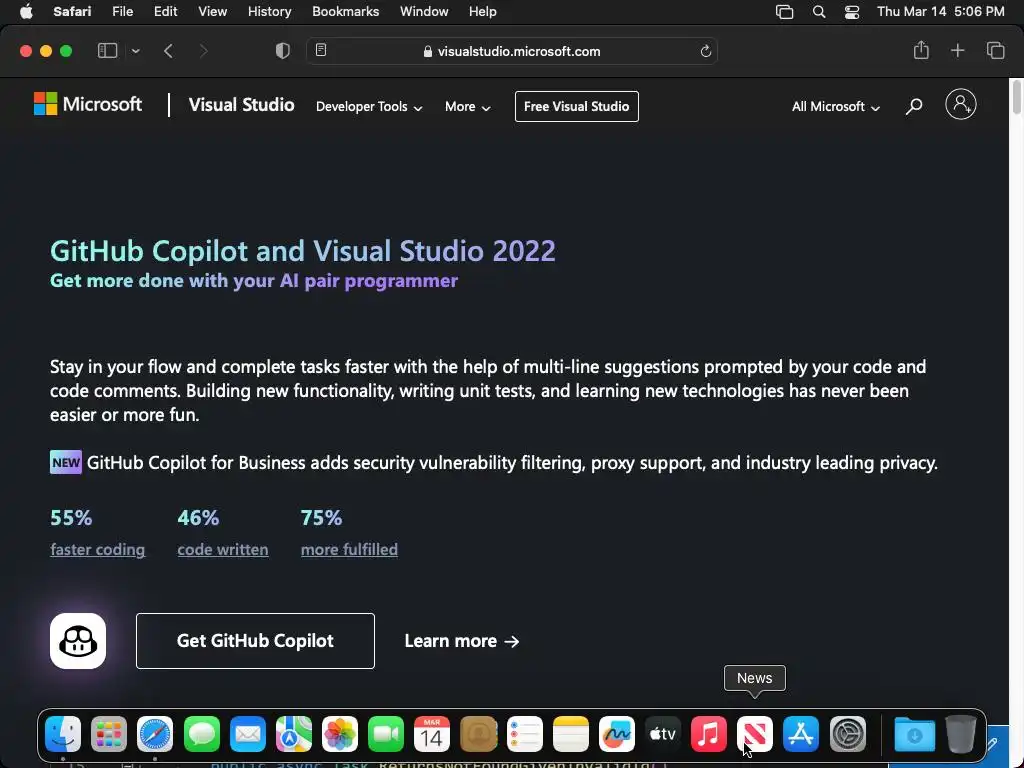Image resolution: width=1024 pixels, height=768 pixels.
Task: Open the Bookmarks menu
Action: click(x=345, y=12)
